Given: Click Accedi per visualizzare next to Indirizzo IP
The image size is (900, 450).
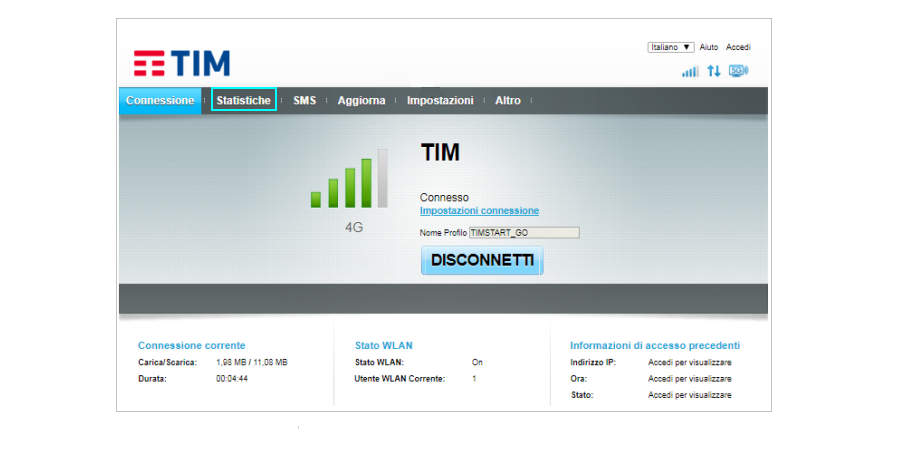Looking at the screenshot, I should 690,363.
